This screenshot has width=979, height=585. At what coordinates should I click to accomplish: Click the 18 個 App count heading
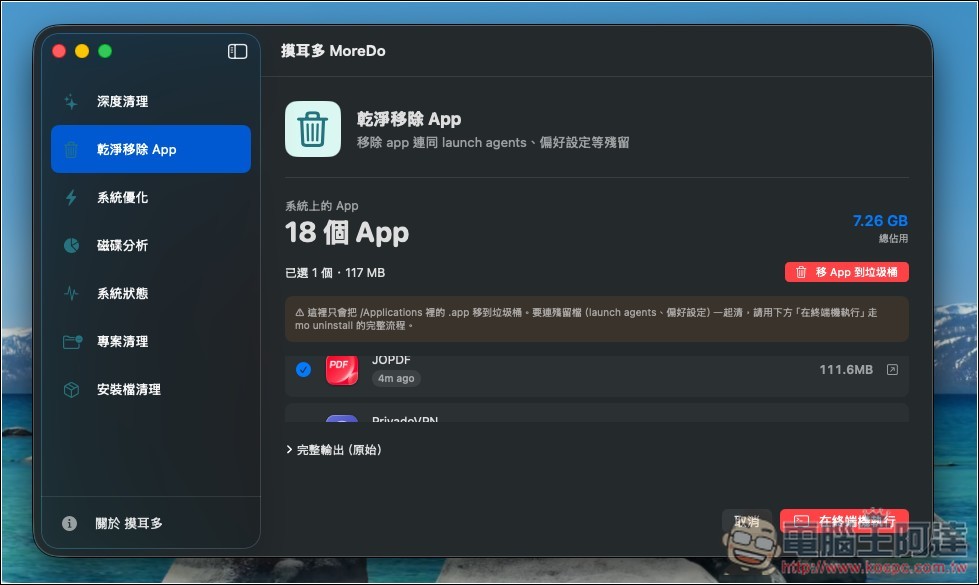pyautogui.click(x=347, y=233)
